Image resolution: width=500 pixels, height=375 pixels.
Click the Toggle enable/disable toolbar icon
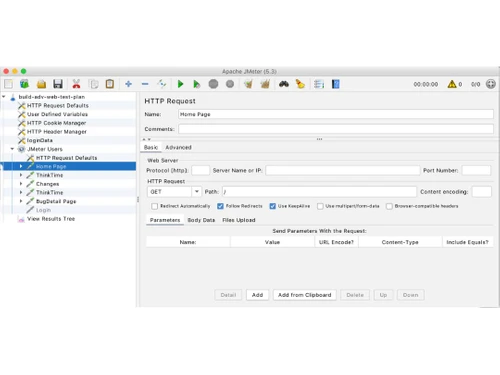click(162, 84)
